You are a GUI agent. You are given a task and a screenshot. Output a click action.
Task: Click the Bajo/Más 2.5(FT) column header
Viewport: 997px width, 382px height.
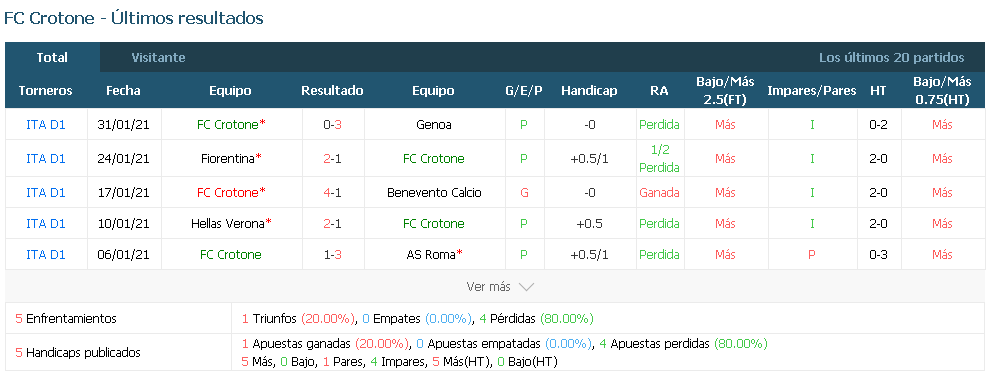coord(725,90)
